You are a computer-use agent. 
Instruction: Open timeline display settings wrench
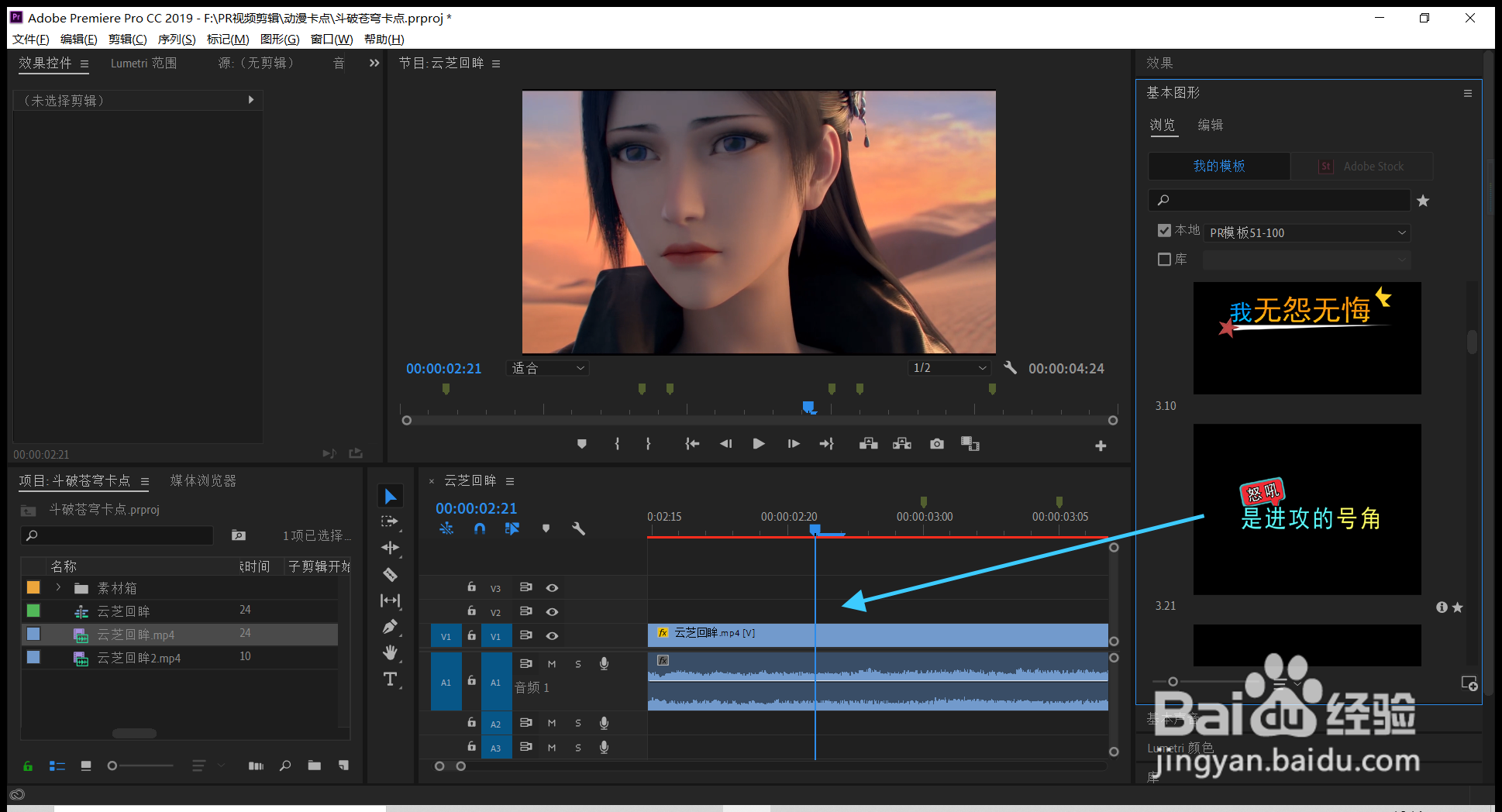(x=578, y=528)
